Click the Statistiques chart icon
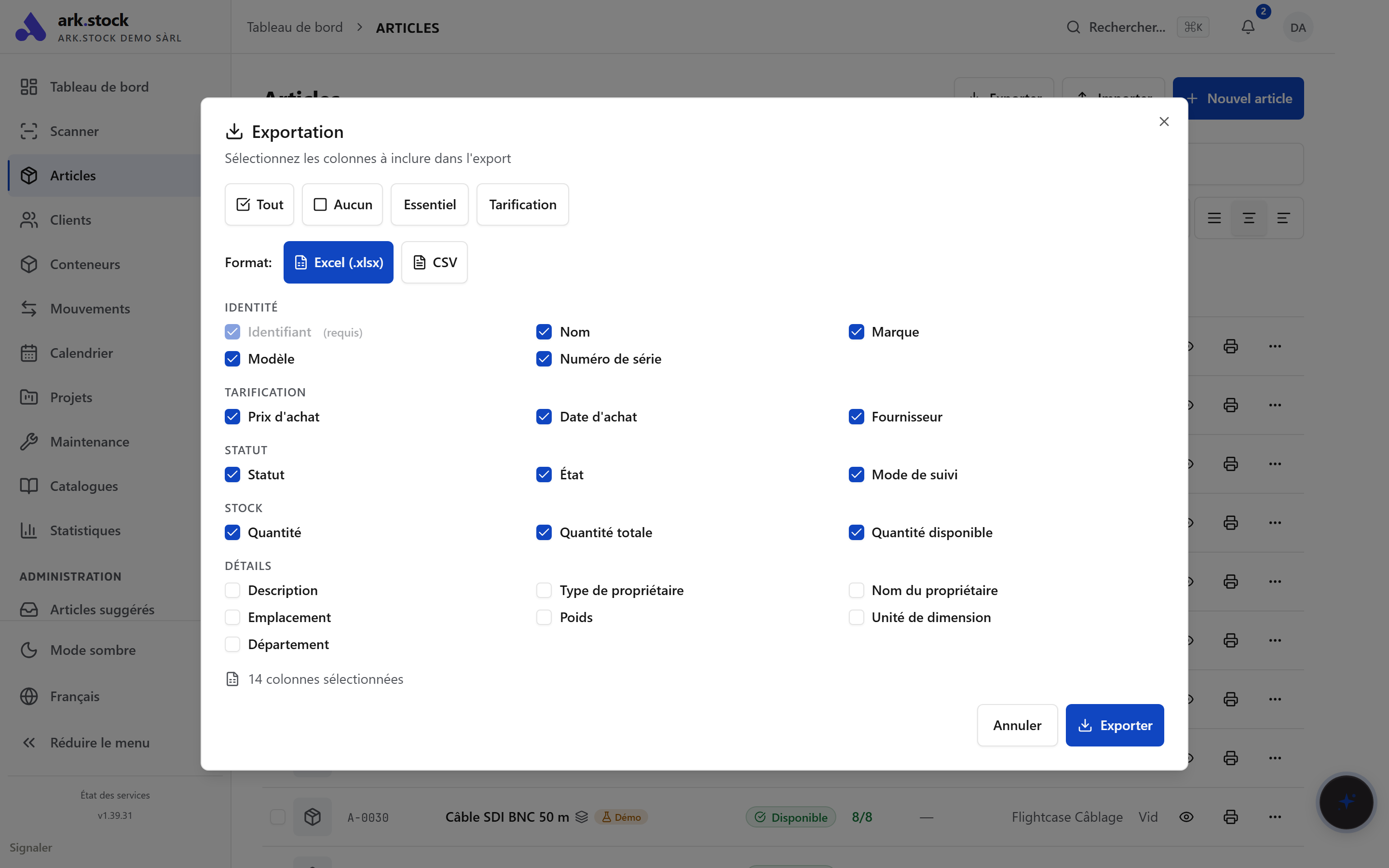This screenshot has width=1389, height=868. point(29,530)
